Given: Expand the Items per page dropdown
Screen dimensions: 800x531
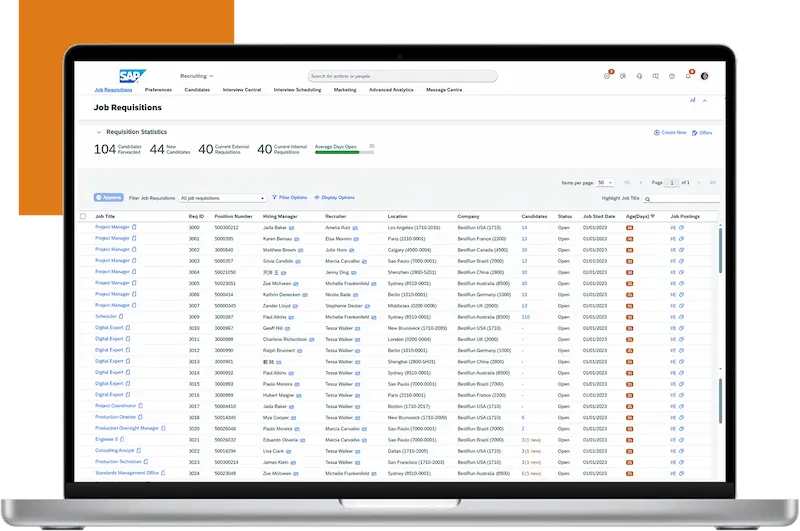Looking at the screenshot, I should click(x=605, y=183).
